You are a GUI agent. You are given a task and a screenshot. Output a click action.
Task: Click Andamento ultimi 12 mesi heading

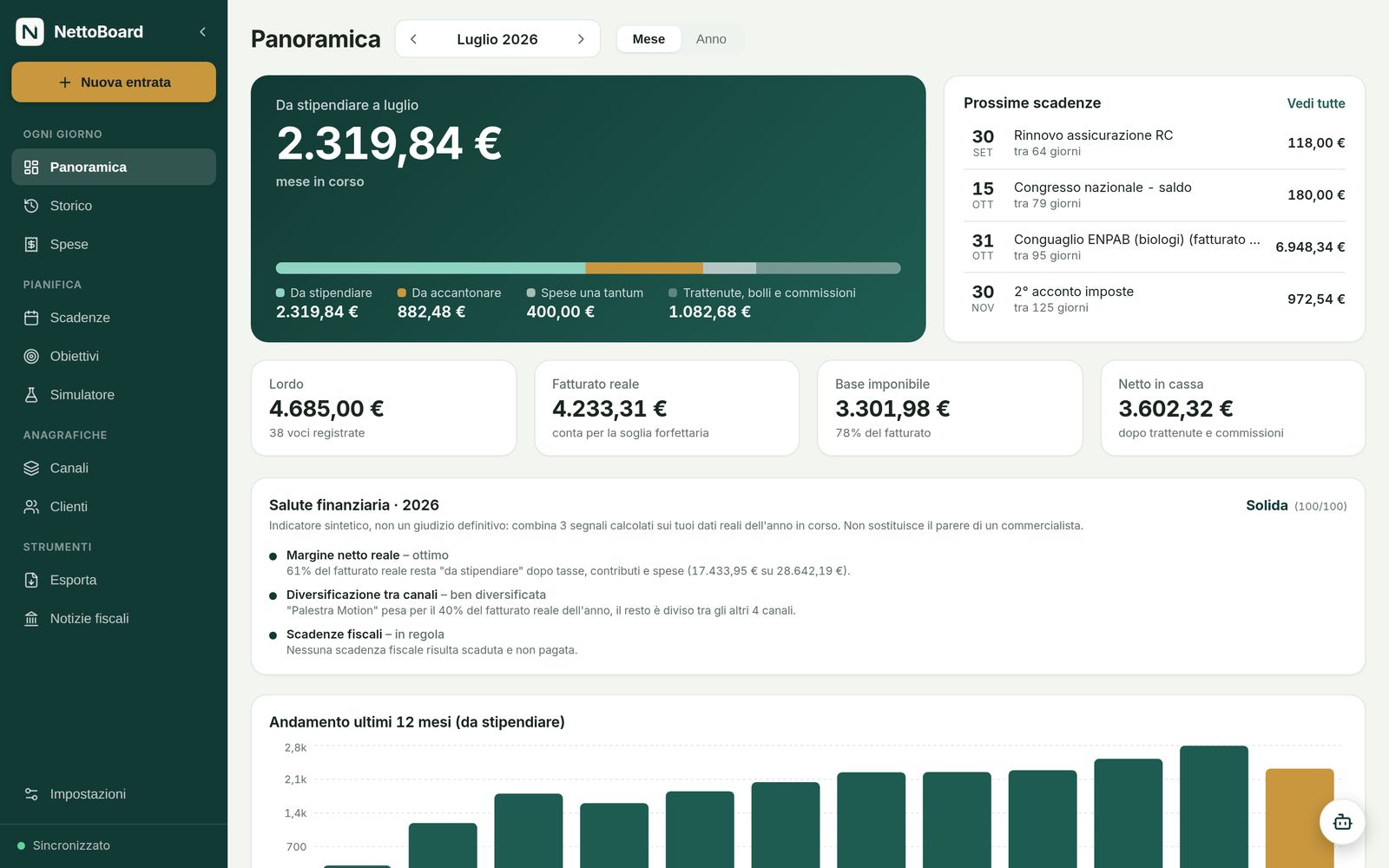(417, 722)
